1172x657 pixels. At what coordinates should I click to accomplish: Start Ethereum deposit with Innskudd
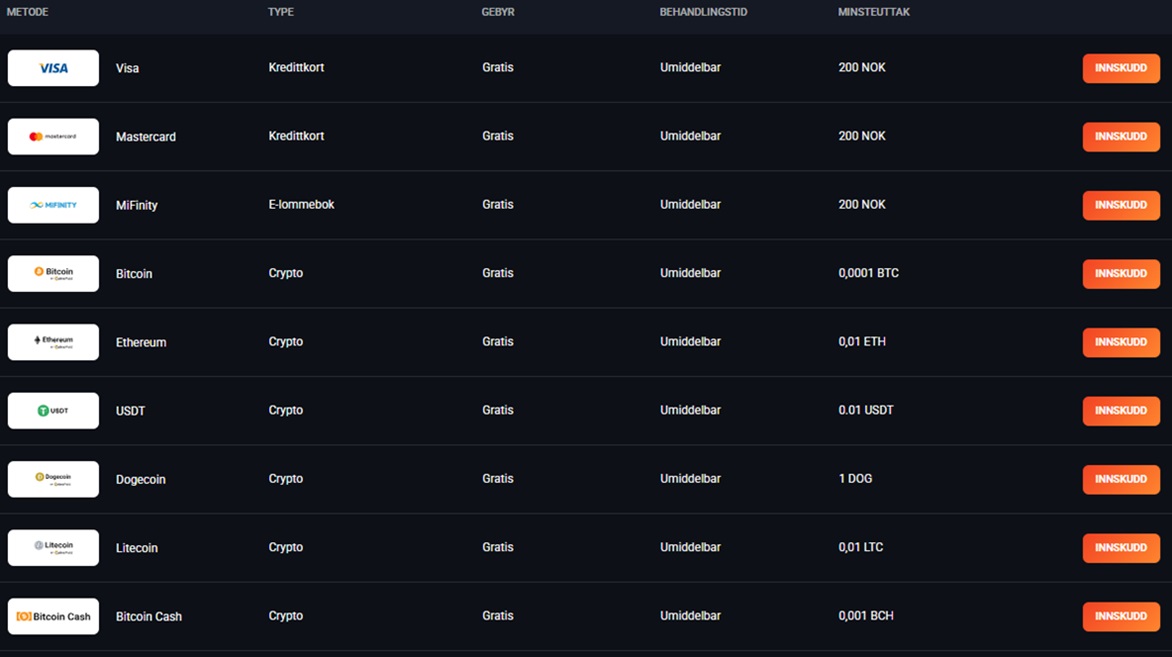pos(1121,342)
